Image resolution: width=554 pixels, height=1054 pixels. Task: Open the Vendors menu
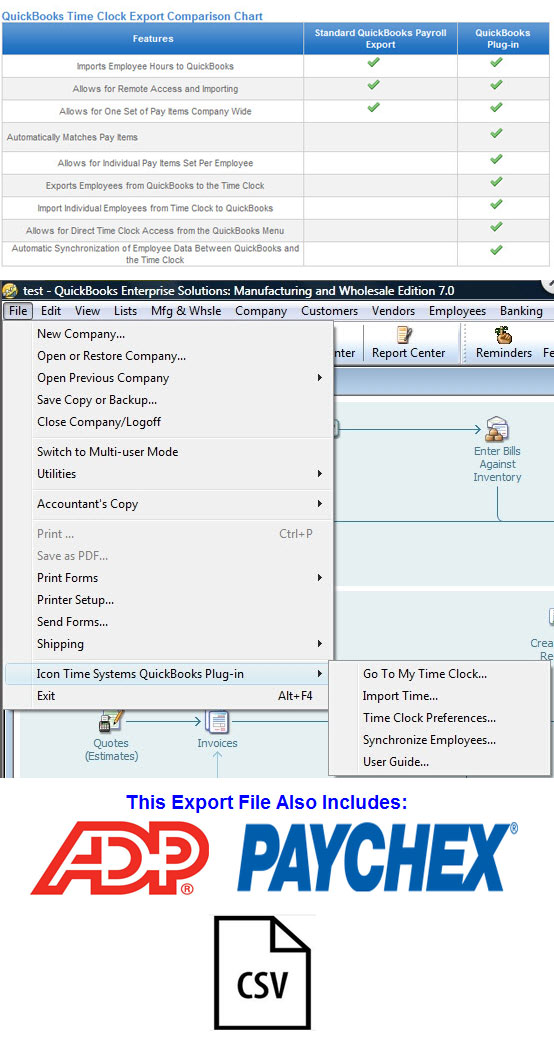(393, 311)
